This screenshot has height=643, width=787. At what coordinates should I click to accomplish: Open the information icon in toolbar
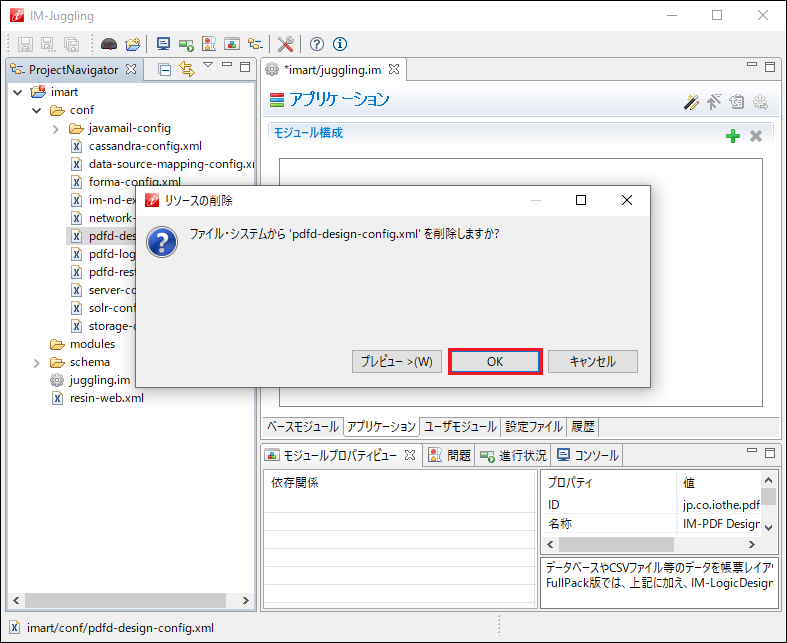tap(340, 44)
